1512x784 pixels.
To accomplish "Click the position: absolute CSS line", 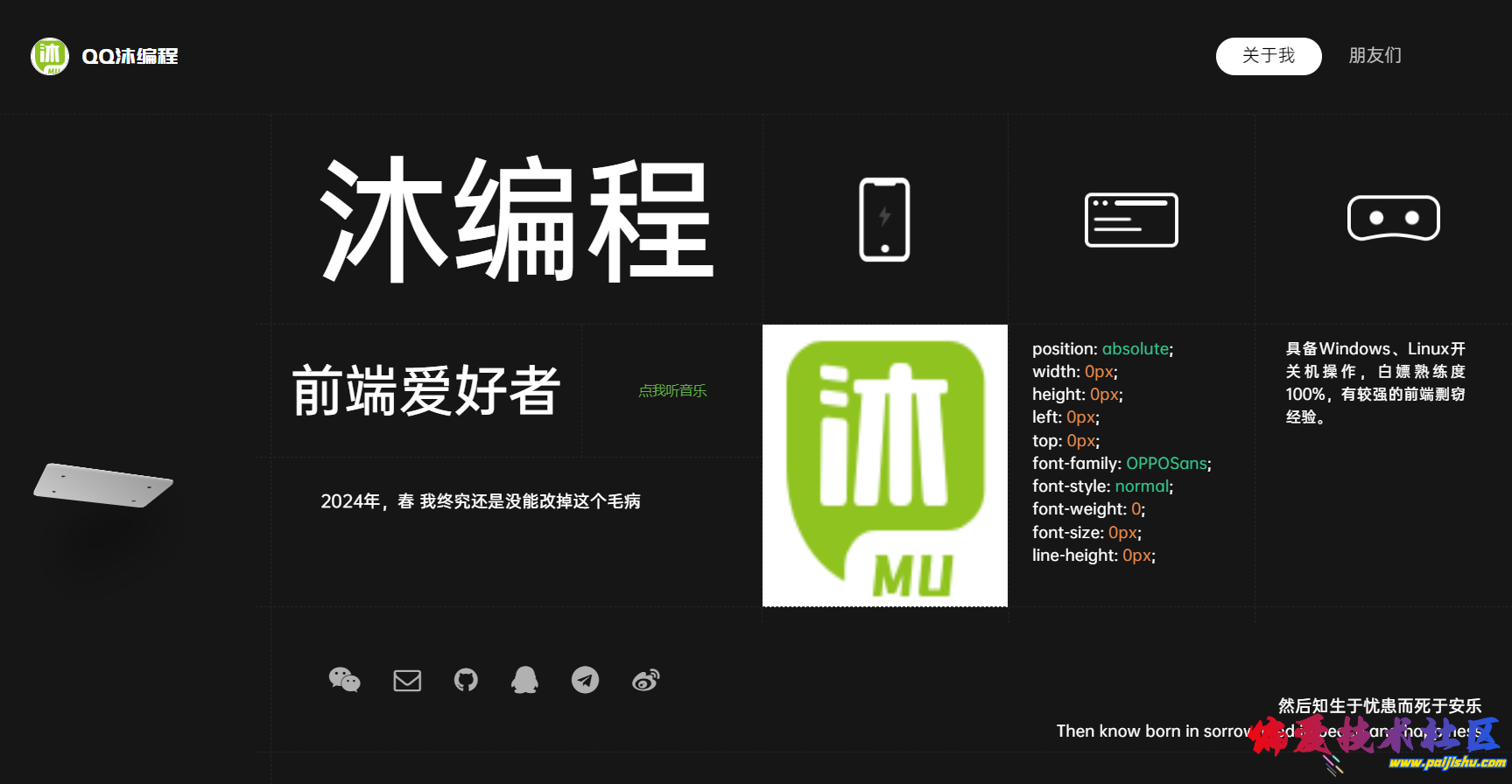I will pos(1103,349).
